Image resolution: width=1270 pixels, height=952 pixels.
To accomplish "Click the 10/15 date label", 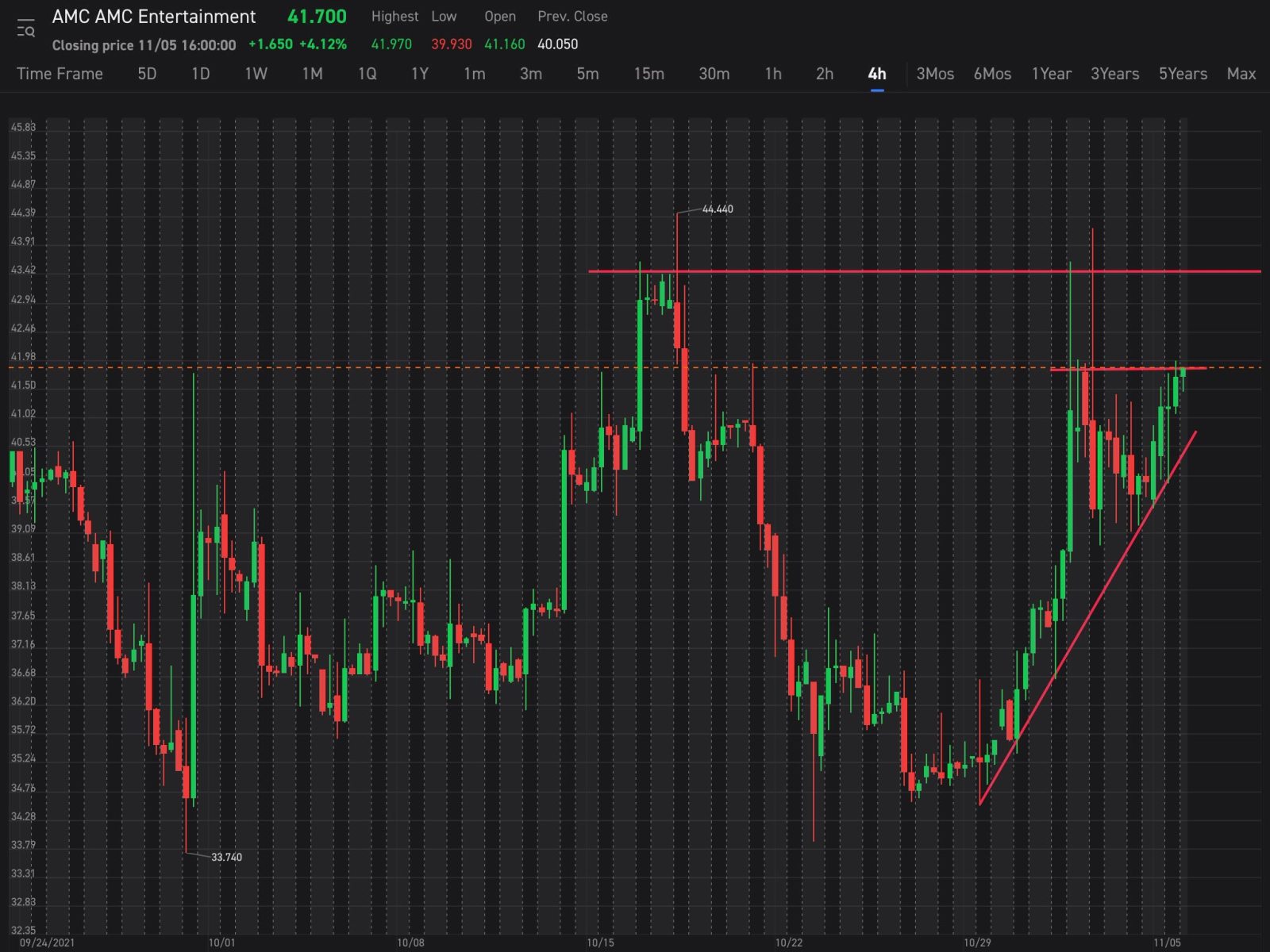I will [600, 942].
